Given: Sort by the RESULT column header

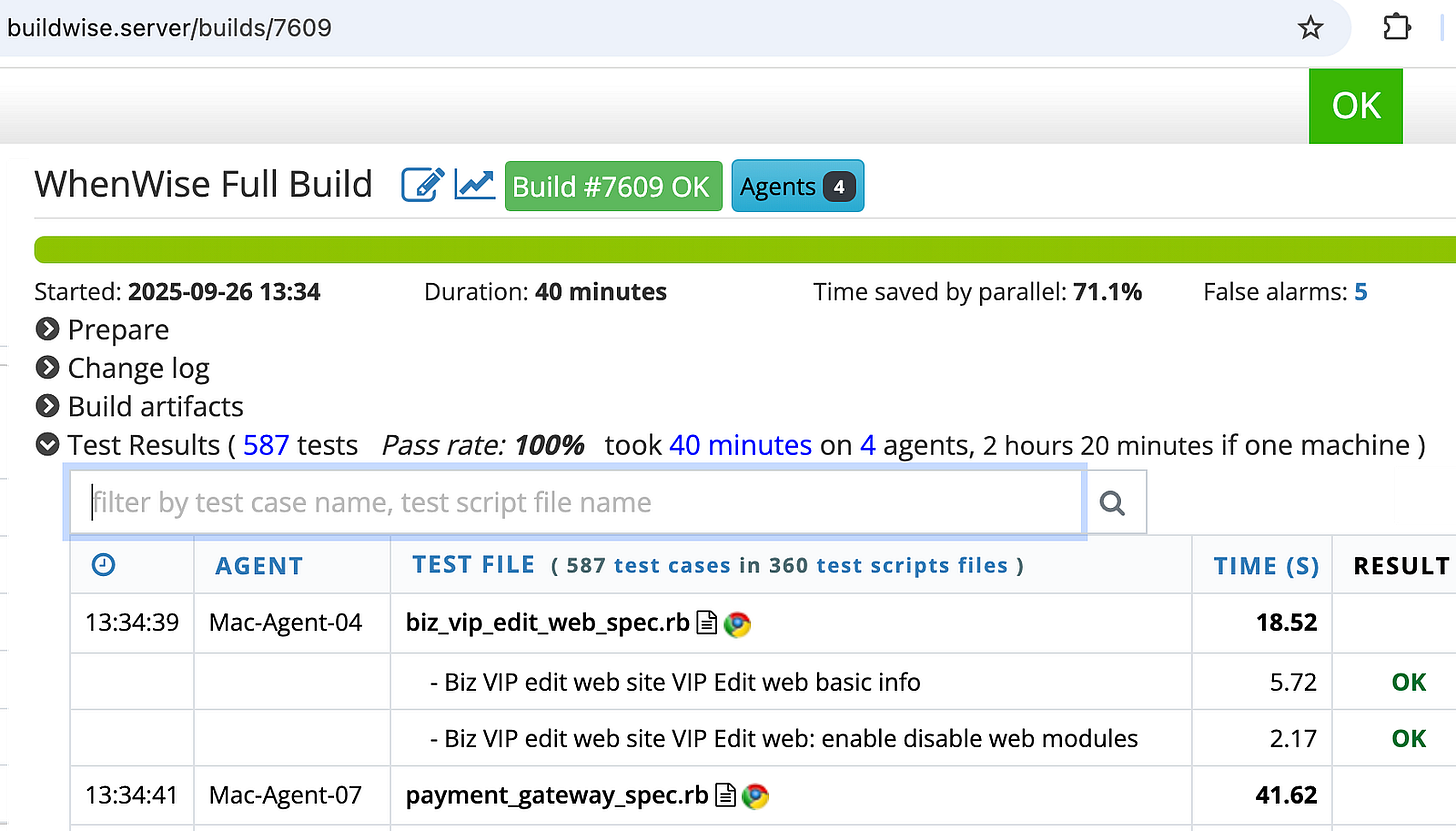Looking at the screenshot, I should point(1401,566).
